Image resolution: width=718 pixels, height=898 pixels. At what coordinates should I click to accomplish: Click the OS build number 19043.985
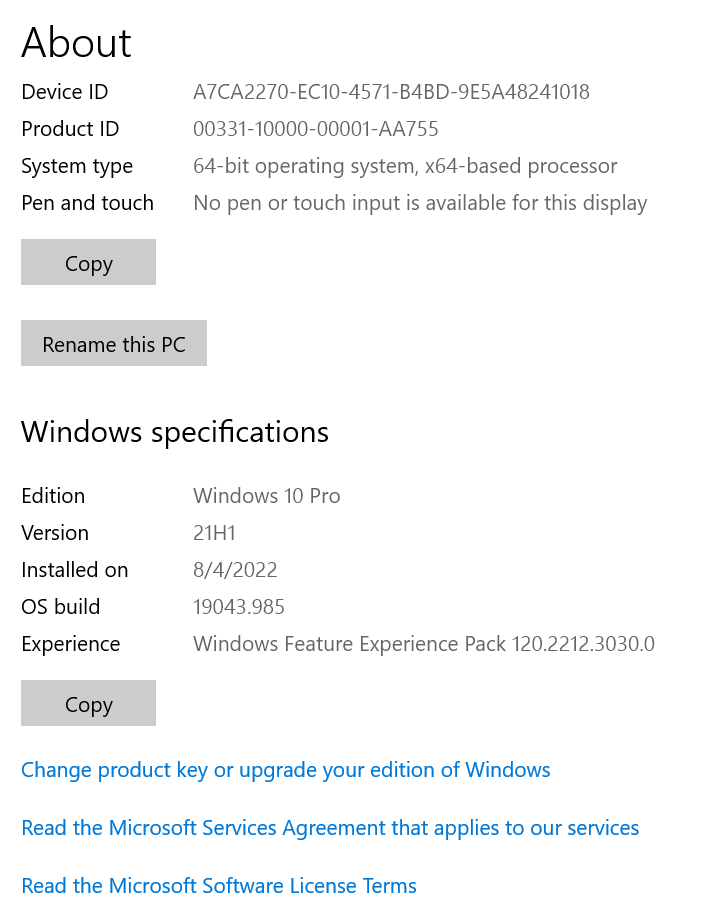click(238, 607)
